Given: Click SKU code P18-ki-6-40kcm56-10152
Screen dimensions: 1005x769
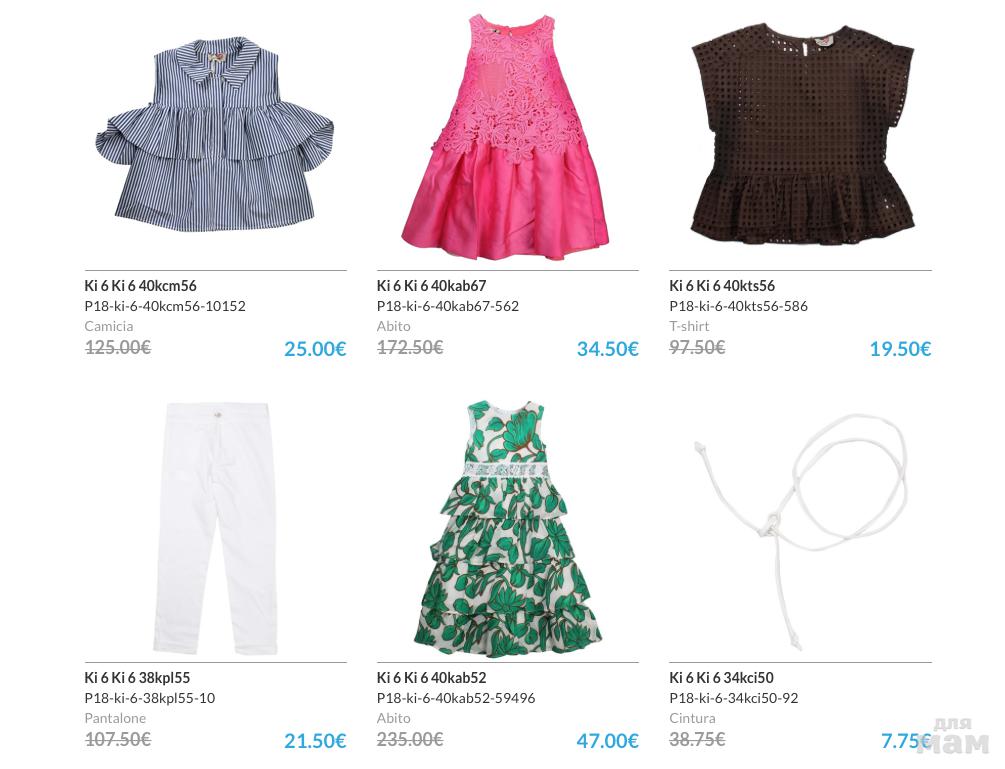Looking at the screenshot, I should (x=165, y=306).
